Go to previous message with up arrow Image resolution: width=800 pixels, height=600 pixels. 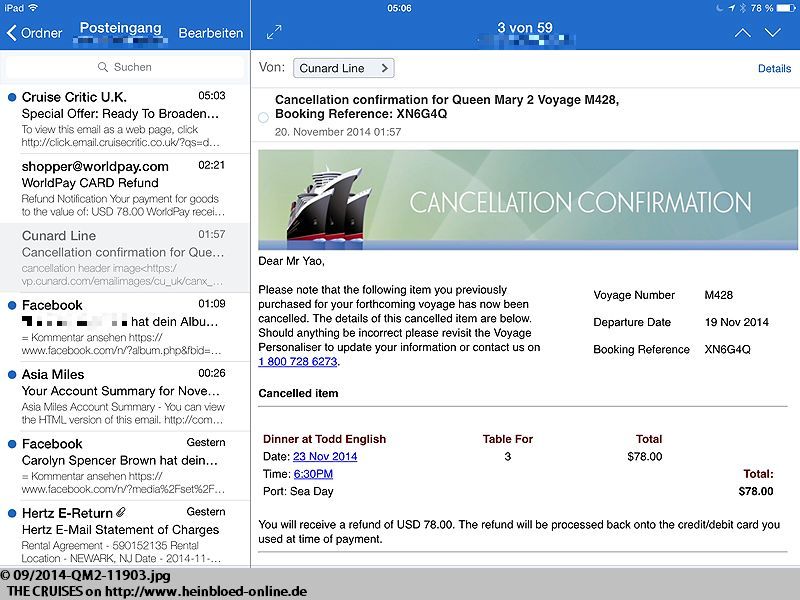coord(742,33)
